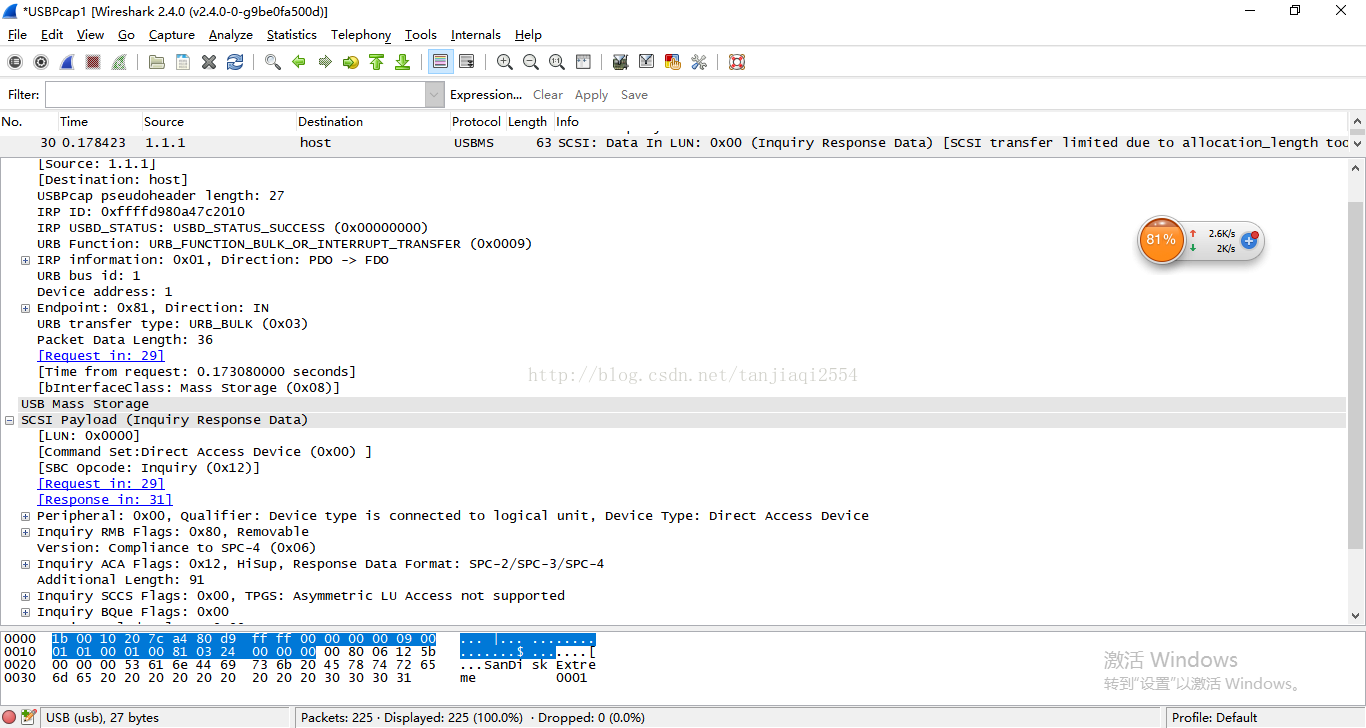This screenshot has height=728, width=1366.
Task: Open the Telephony menu
Action: [x=361, y=35]
